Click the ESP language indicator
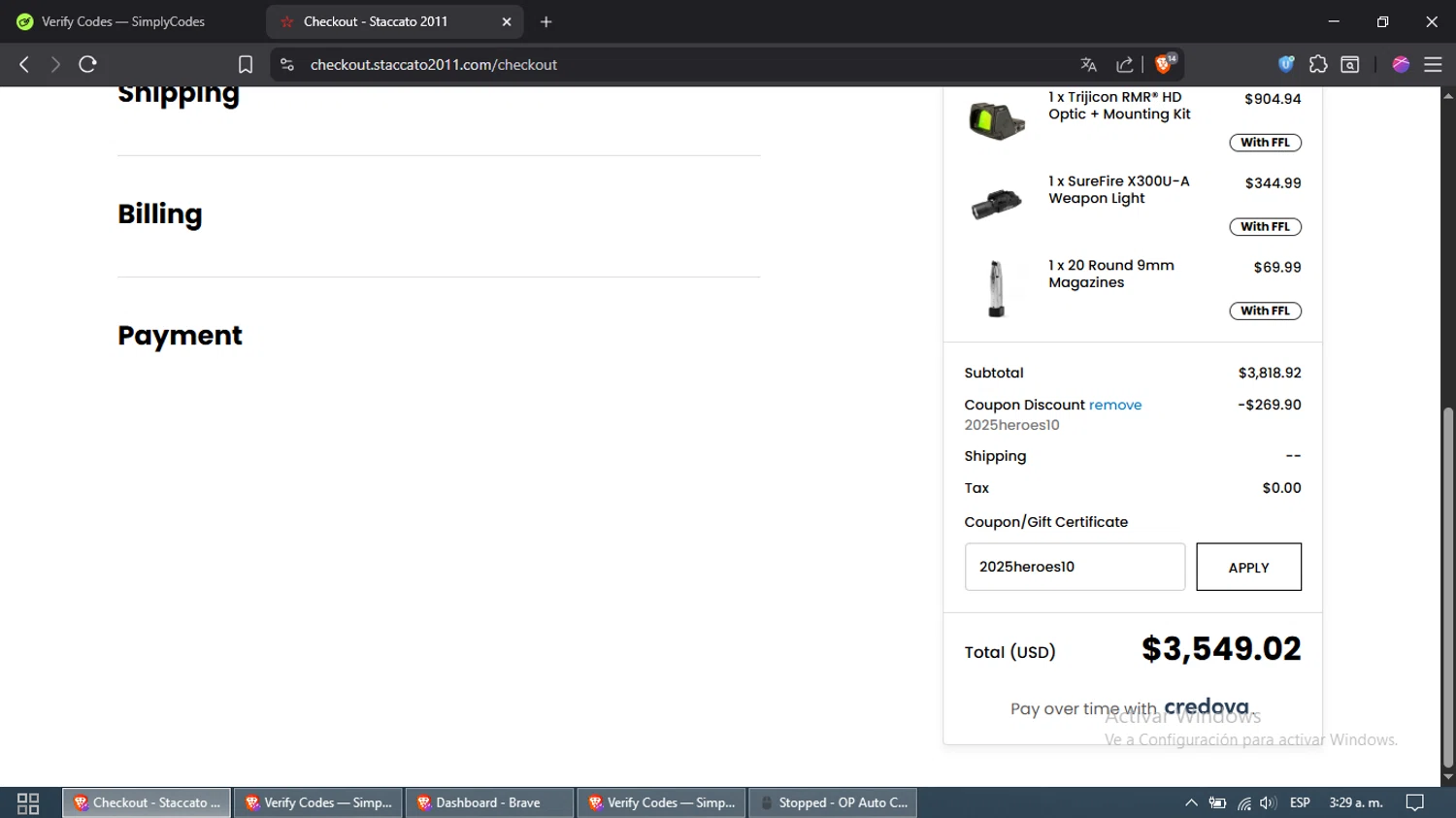Screen dimensions: 1456x818 [x=1300, y=803]
